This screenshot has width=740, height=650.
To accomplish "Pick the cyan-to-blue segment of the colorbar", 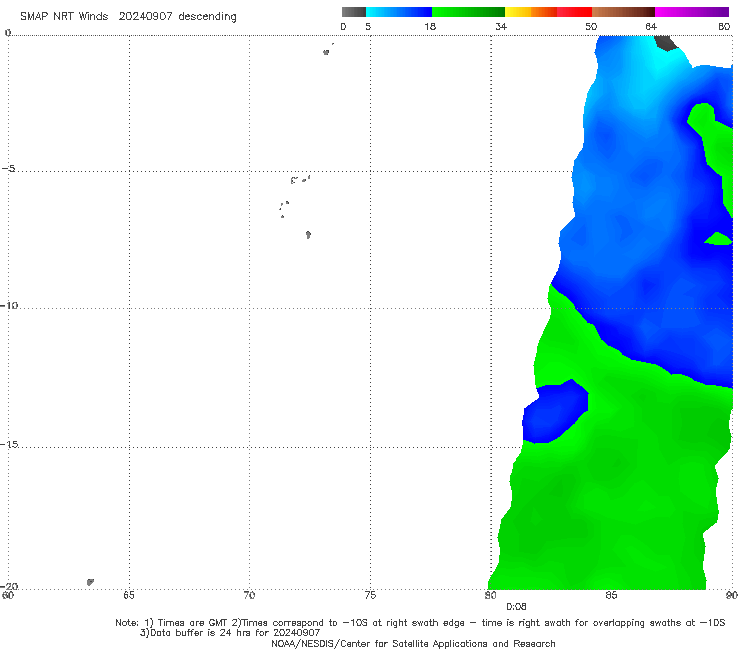I will click(399, 12).
